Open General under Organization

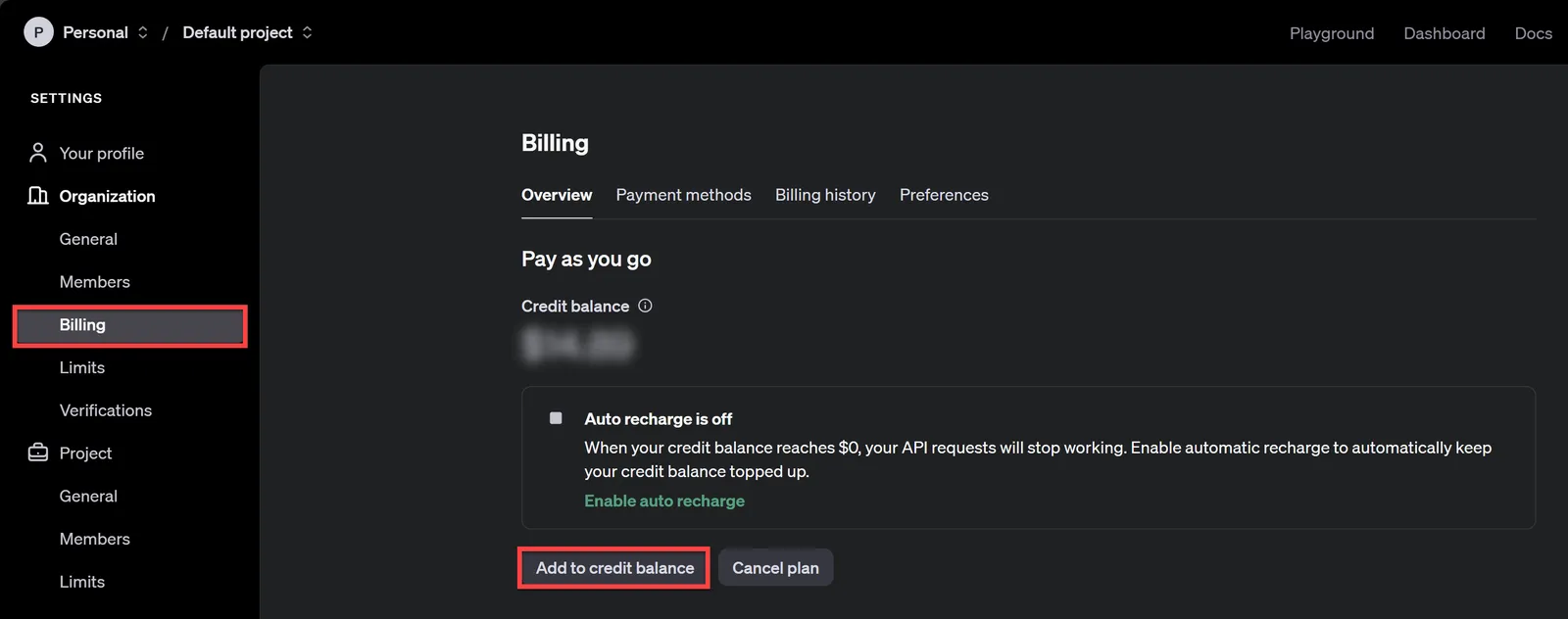click(x=88, y=239)
